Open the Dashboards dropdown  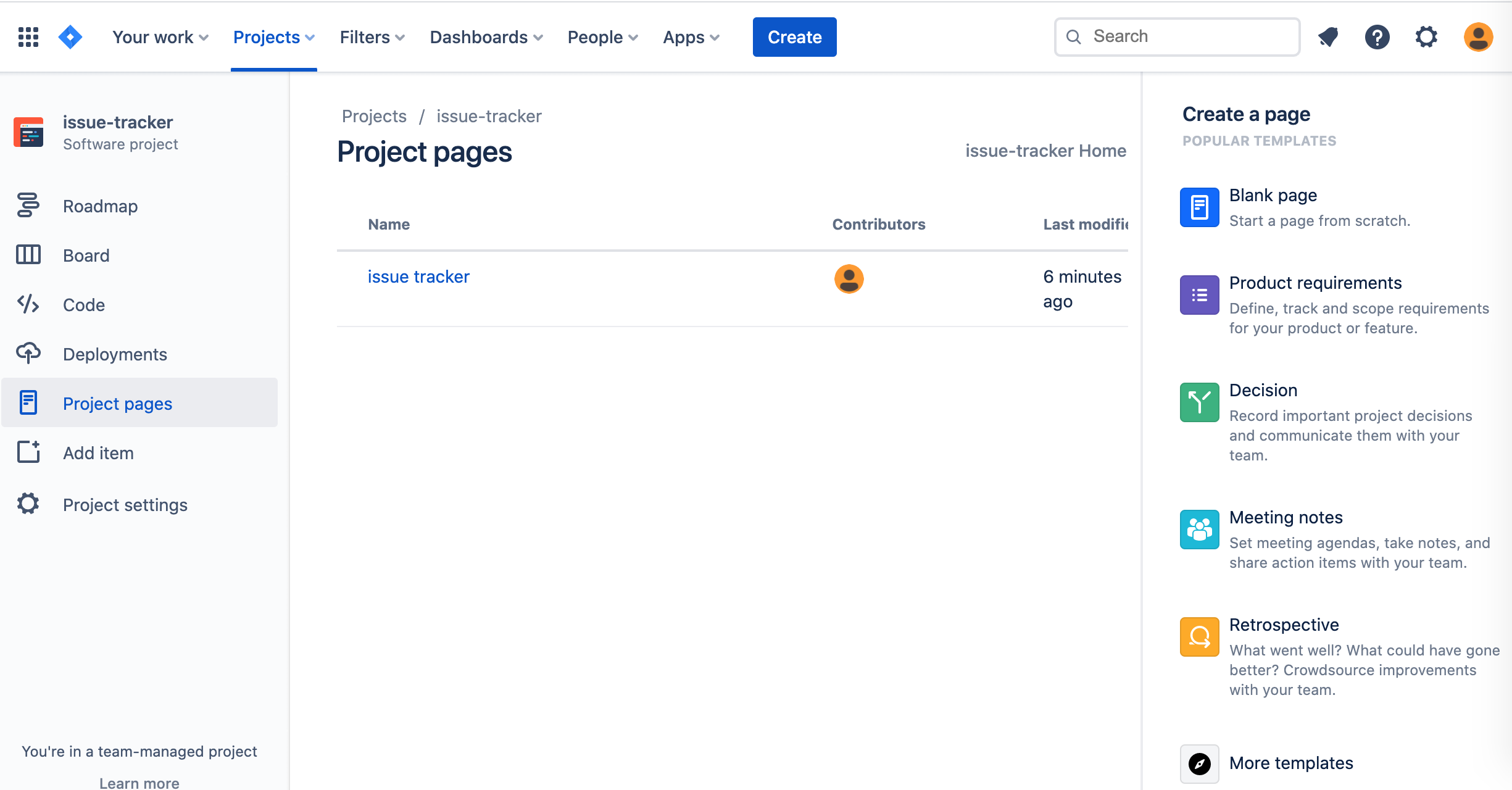[486, 37]
